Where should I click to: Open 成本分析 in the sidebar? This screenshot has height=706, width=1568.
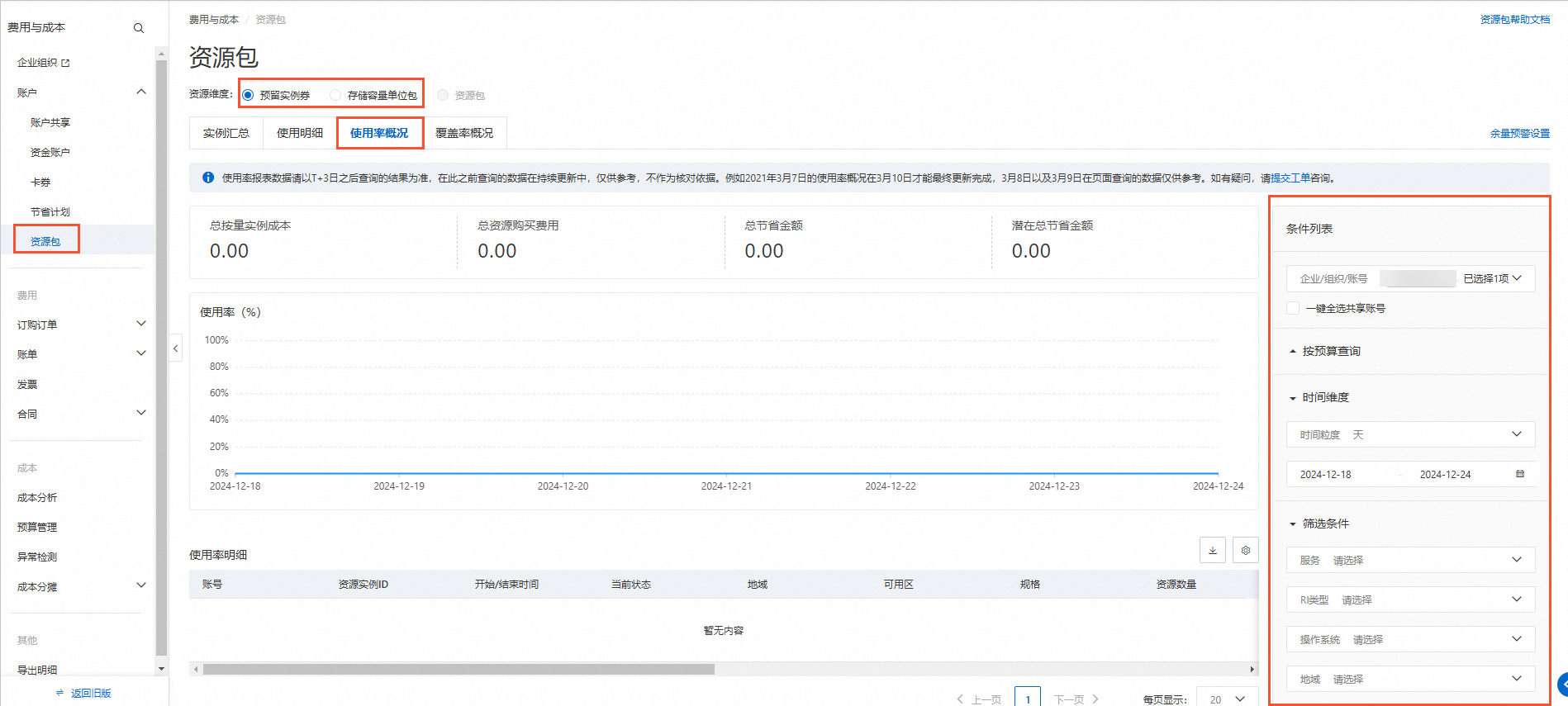(x=37, y=498)
